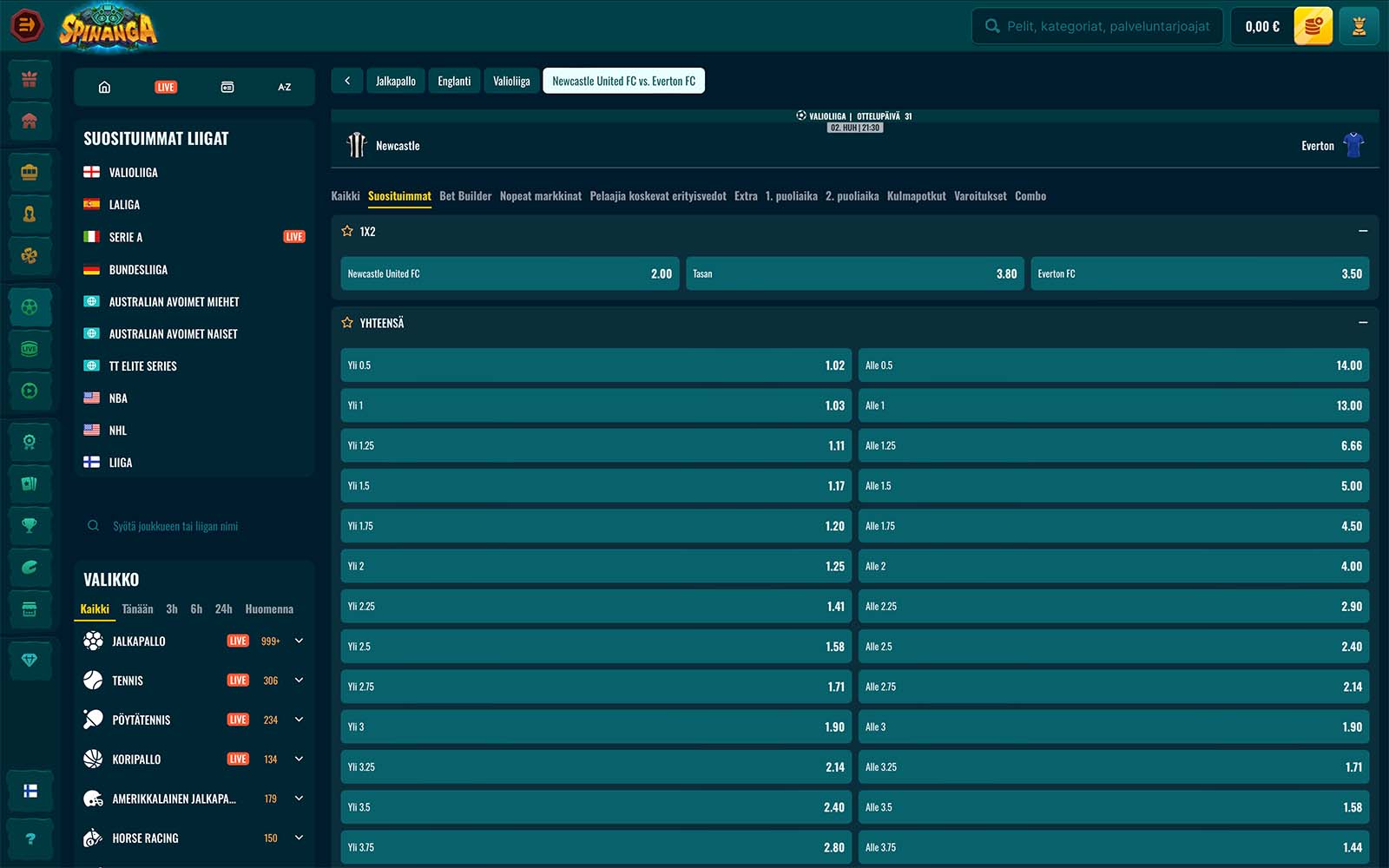Expand the Tennis sport category
Image resolution: width=1389 pixels, height=868 pixels.
coord(299,681)
